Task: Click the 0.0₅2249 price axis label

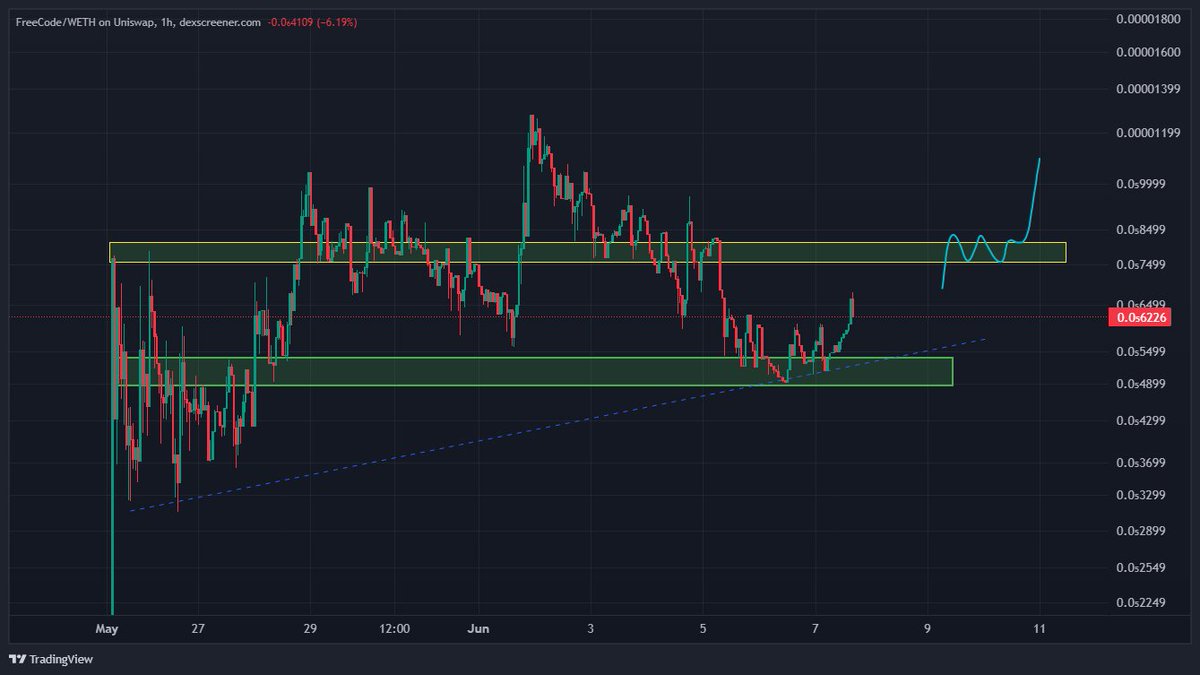Action: tap(1141, 603)
